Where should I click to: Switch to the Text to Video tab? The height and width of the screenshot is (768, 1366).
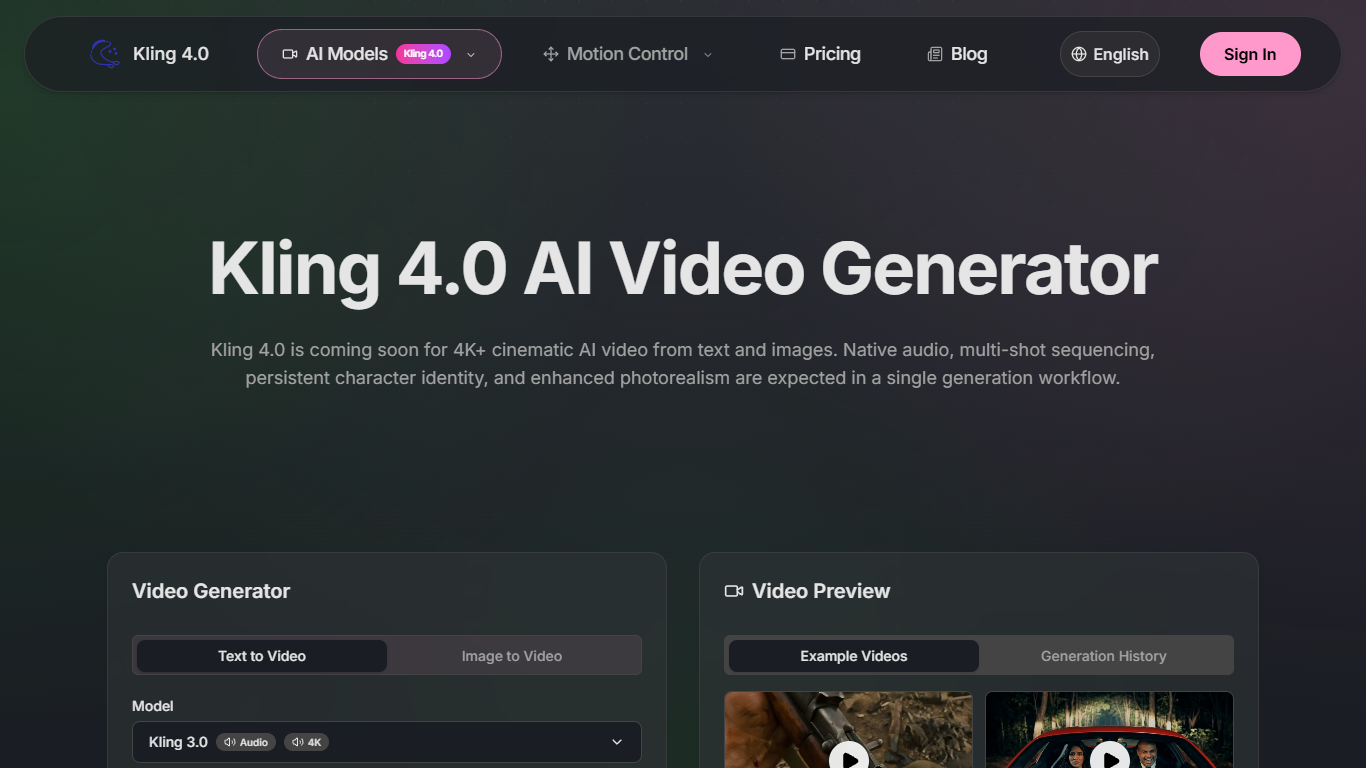coord(262,656)
